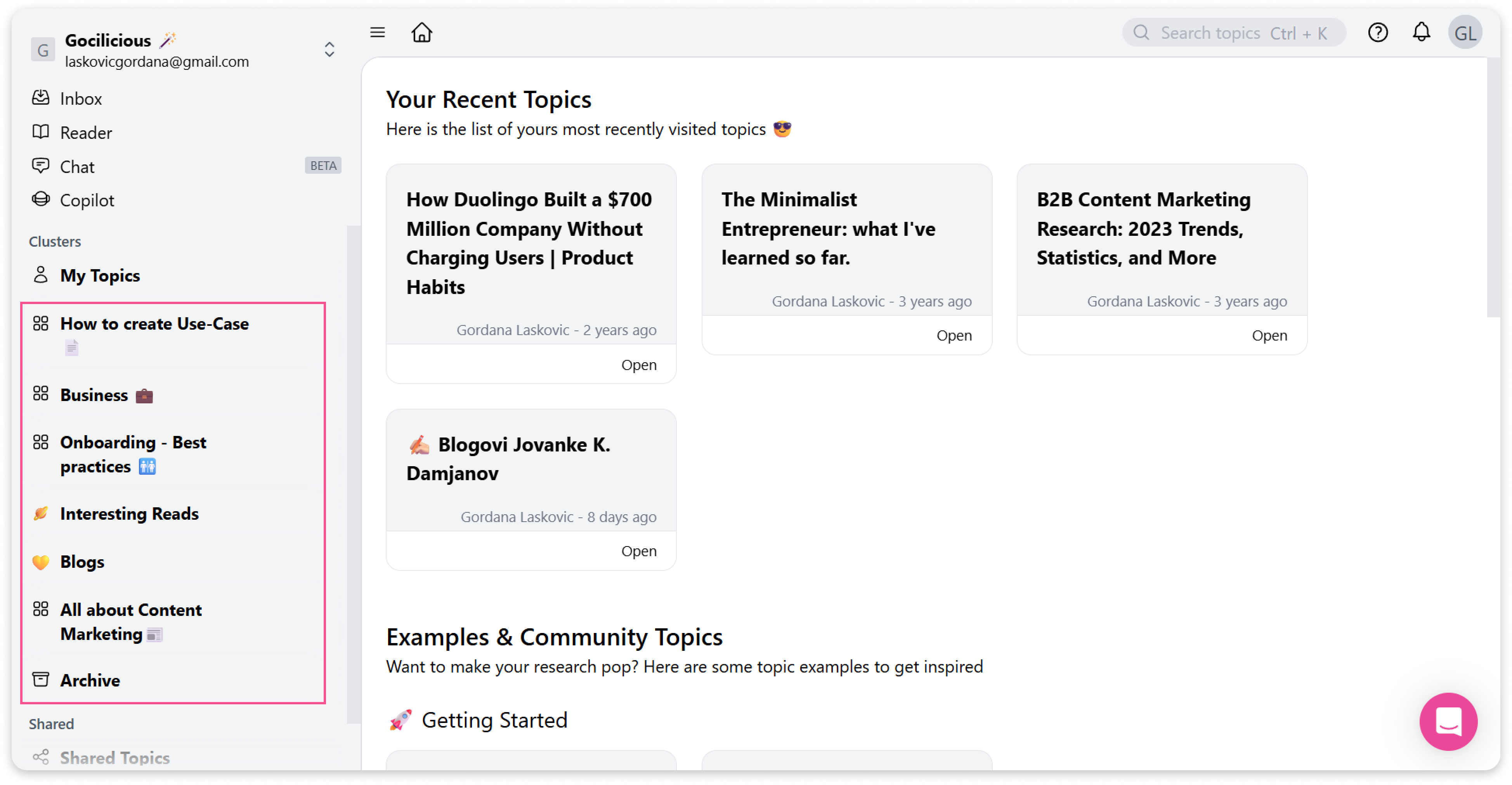Expand the Gocilicious workspace switcher arrows

(329, 50)
